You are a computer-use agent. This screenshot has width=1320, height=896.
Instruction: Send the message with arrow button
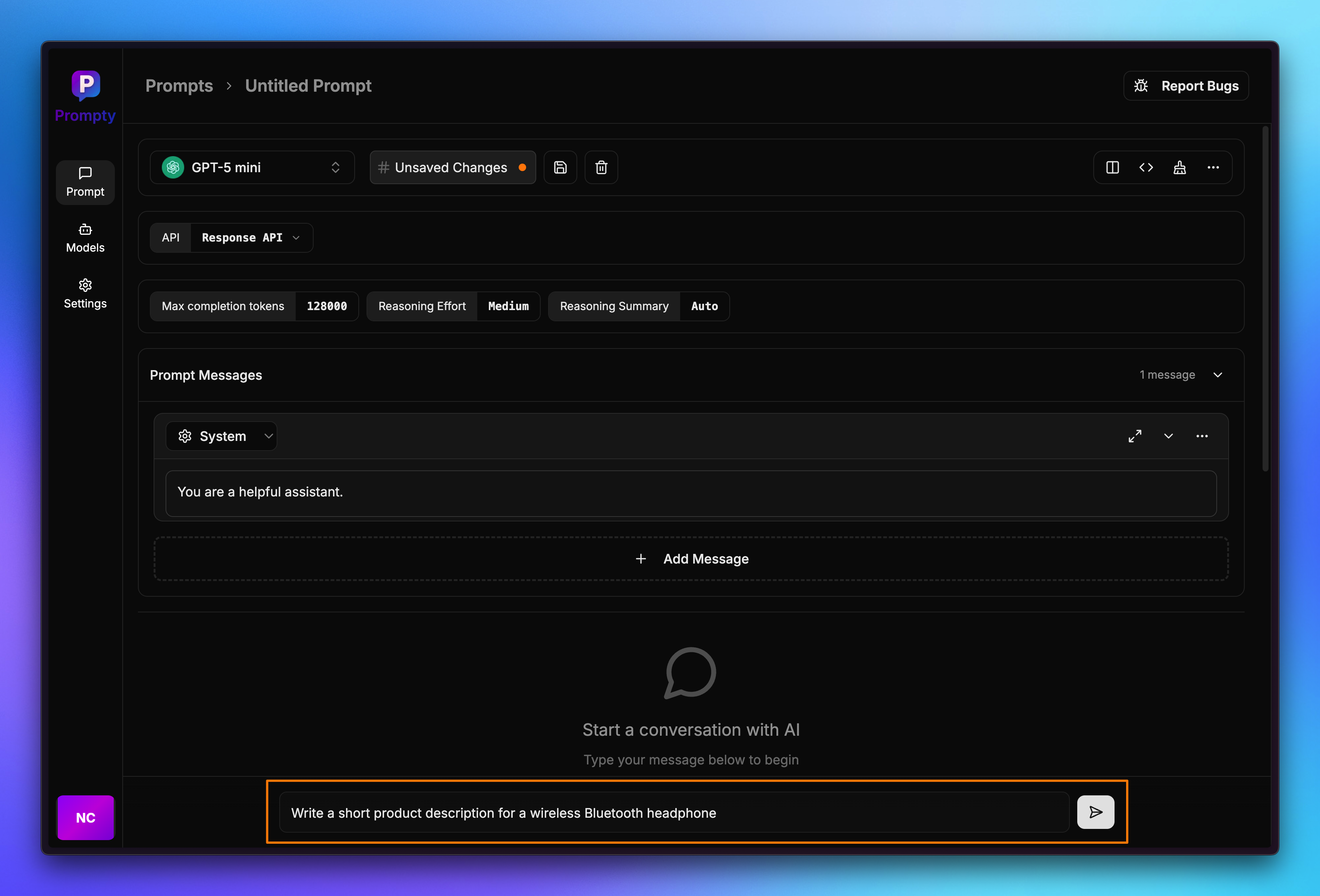tap(1095, 812)
